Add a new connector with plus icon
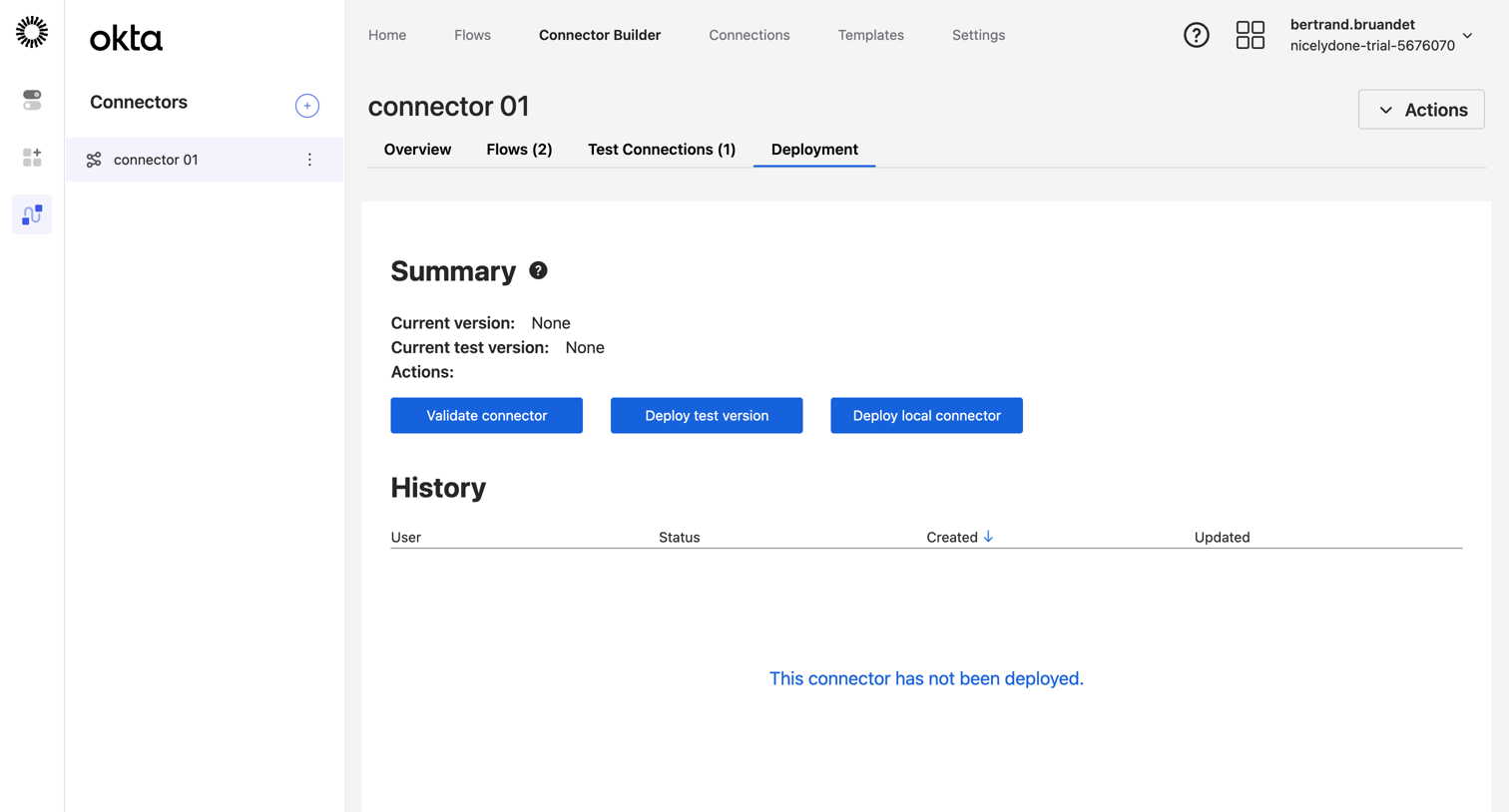 (307, 106)
